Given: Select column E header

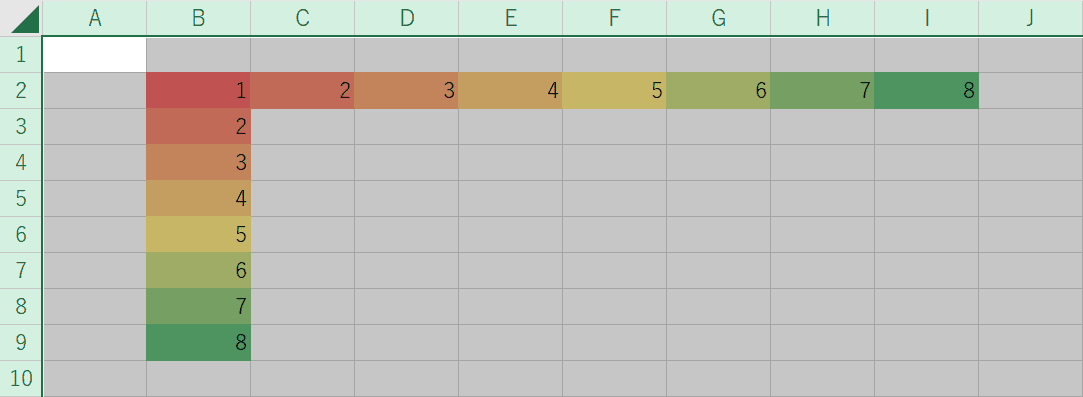Looking at the screenshot, I should 510,18.
